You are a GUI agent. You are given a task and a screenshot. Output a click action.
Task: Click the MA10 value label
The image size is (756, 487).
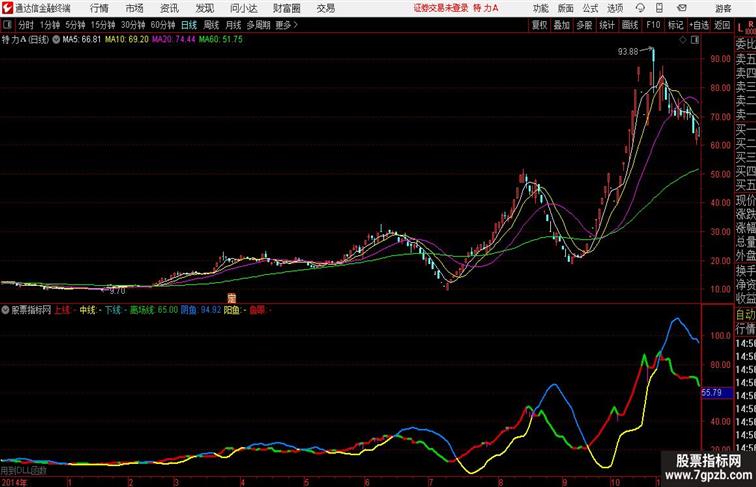pos(127,40)
